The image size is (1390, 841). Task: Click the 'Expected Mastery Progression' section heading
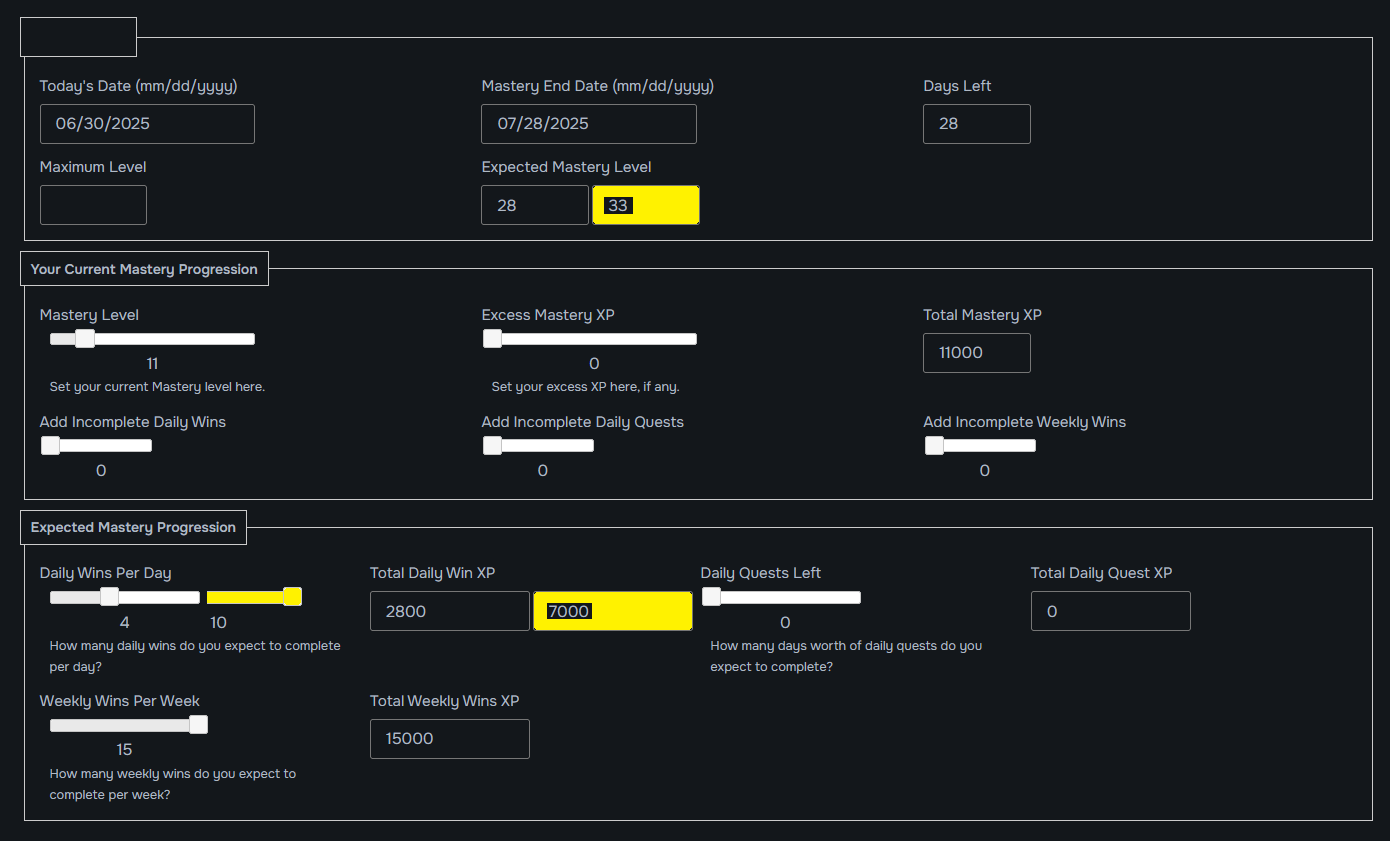point(133,527)
